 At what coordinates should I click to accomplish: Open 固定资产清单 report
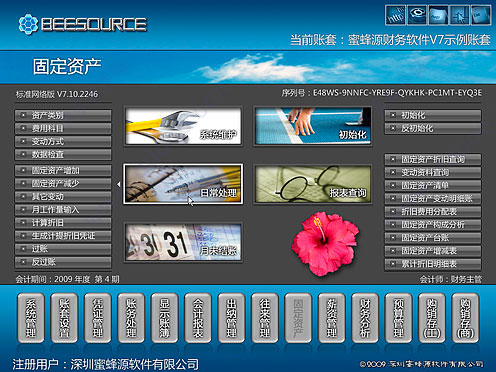click(x=433, y=185)
